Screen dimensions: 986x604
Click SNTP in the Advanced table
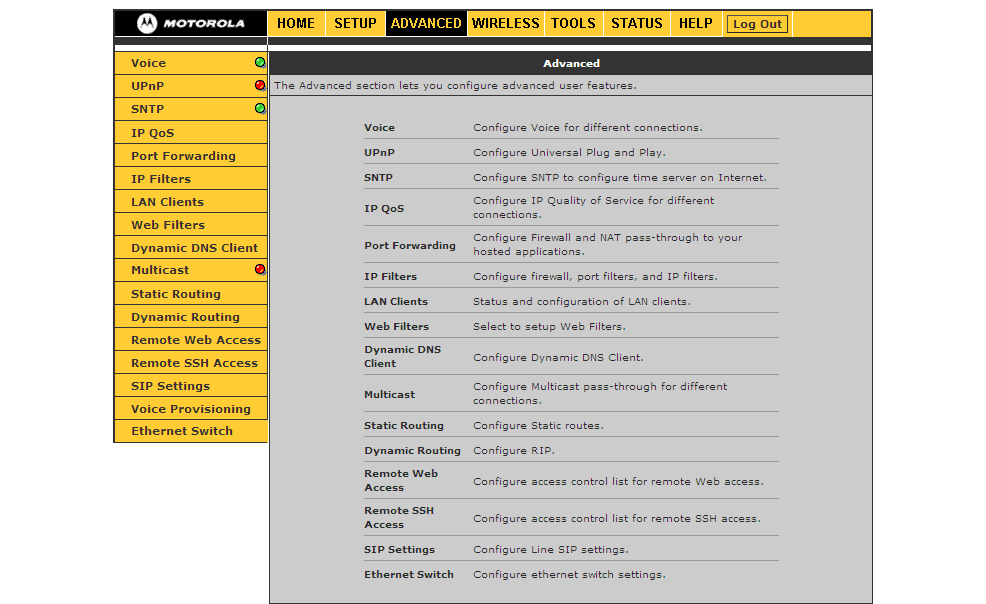click(x=379, y=178)
